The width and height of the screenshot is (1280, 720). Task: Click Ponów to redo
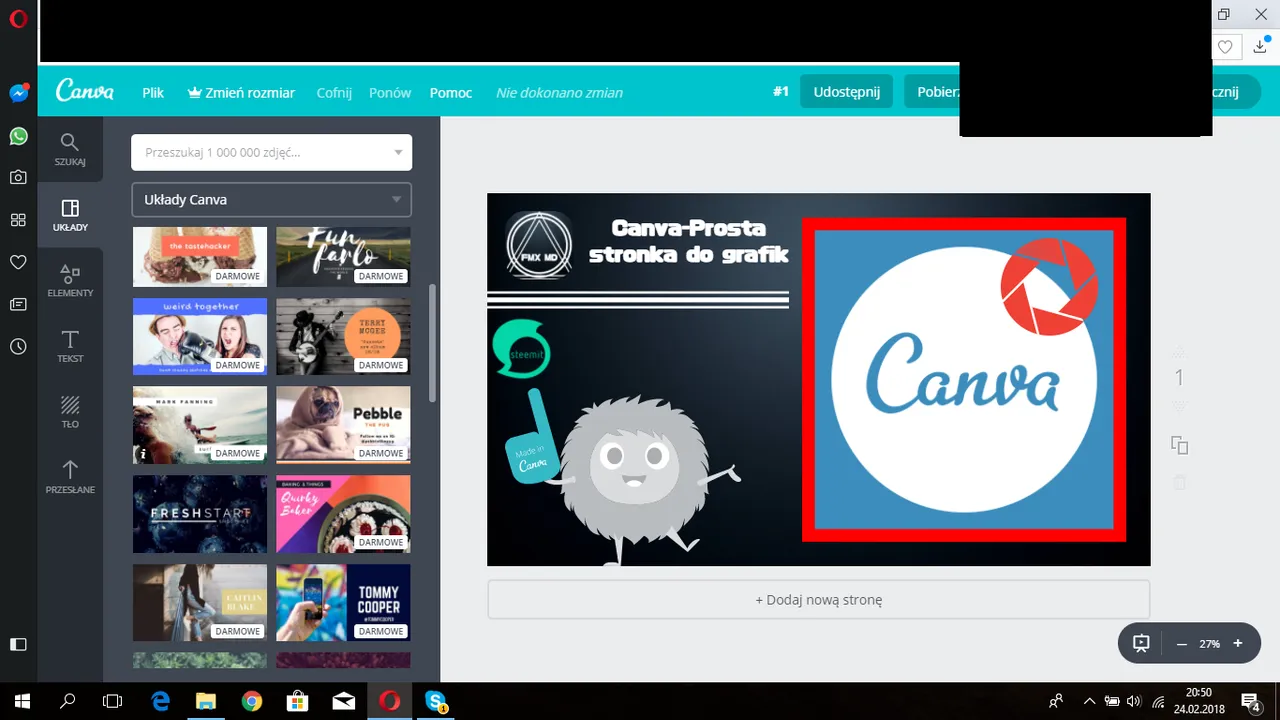coord(390,92)
